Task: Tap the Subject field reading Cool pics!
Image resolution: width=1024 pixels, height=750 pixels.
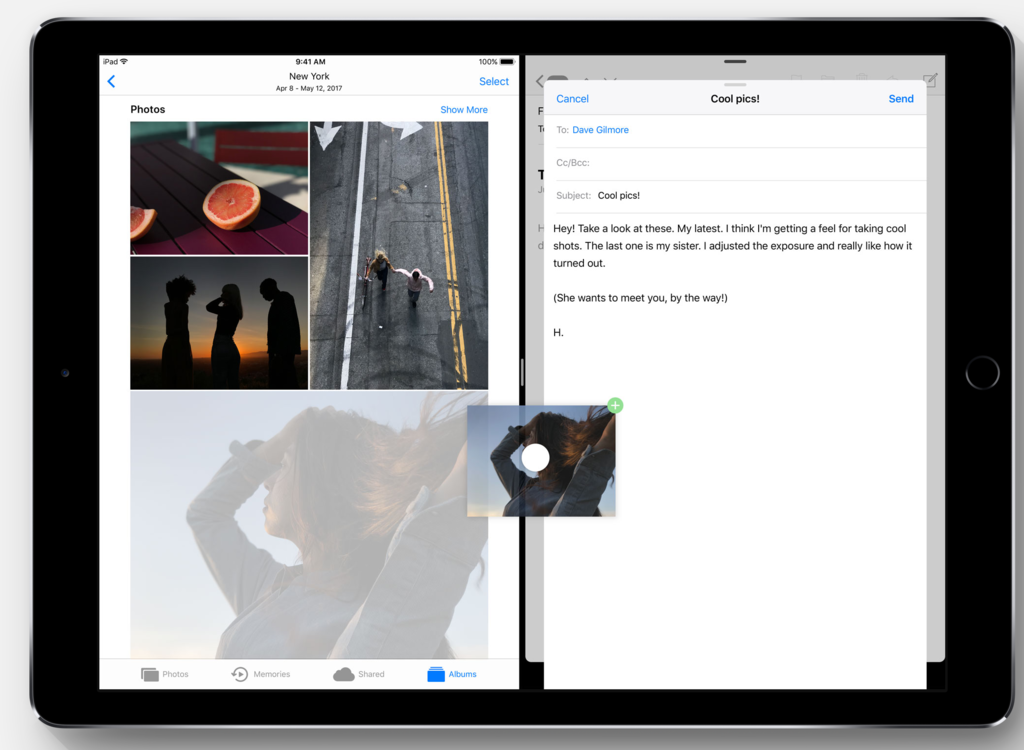Action: (741, 195)
